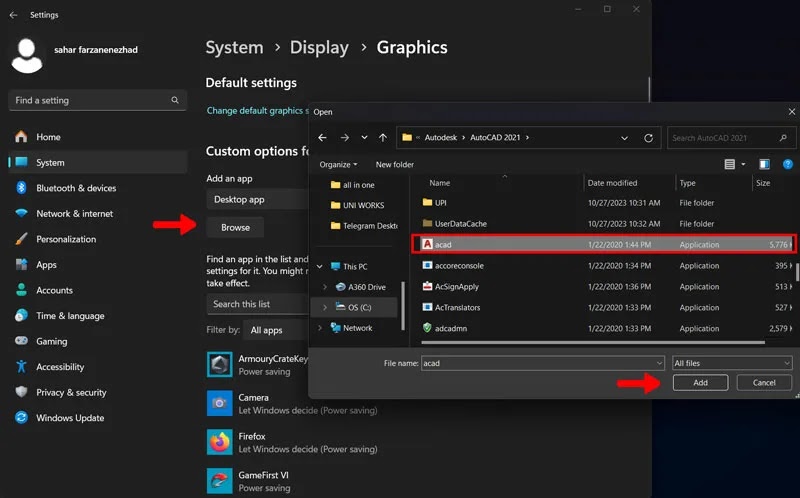Image resolution: width=800 pixels, height=498 pixels.
Task: Click the Windows Update sync icon
Action: pos(21,417)
